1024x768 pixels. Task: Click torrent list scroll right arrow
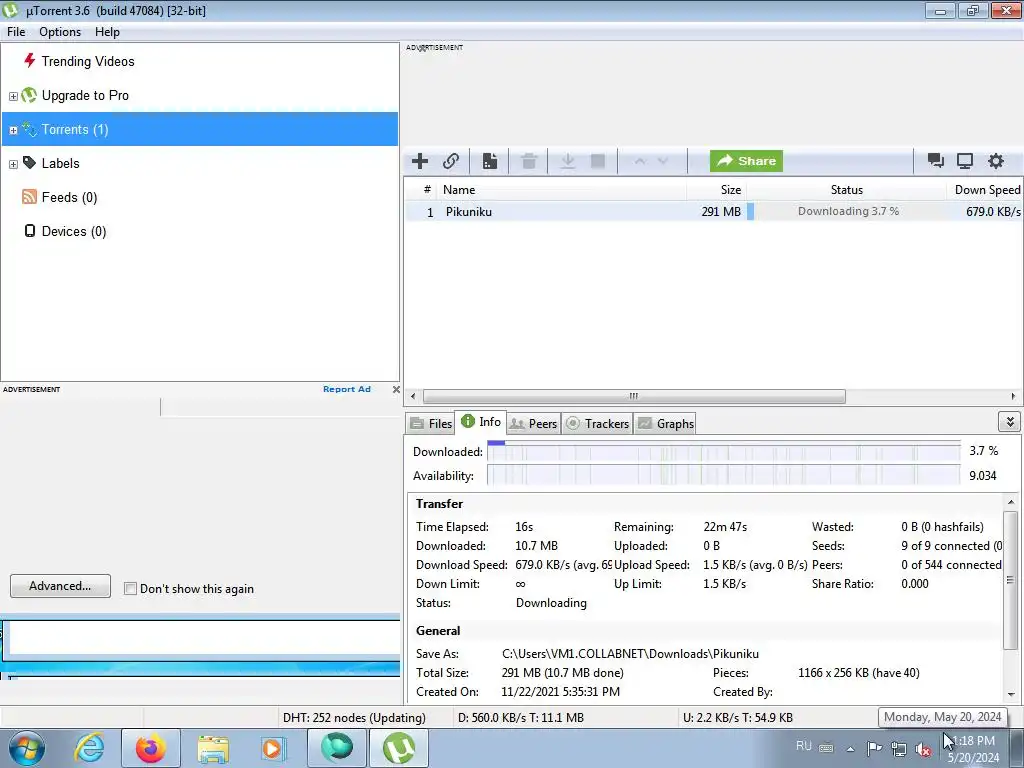[x=1013, y=396]
